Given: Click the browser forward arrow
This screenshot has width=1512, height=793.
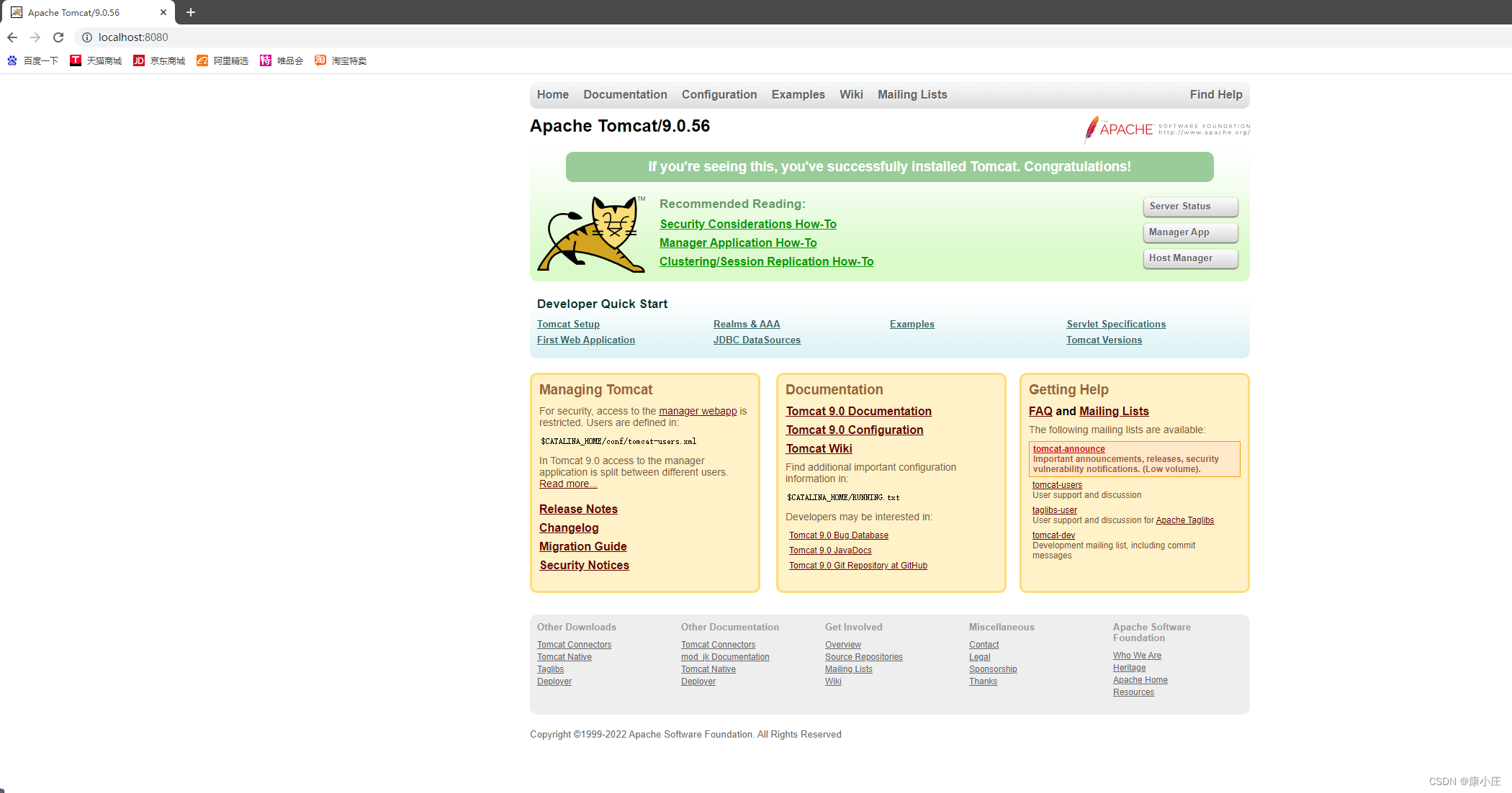Looking at the screenshot, I should click(35, 37).
